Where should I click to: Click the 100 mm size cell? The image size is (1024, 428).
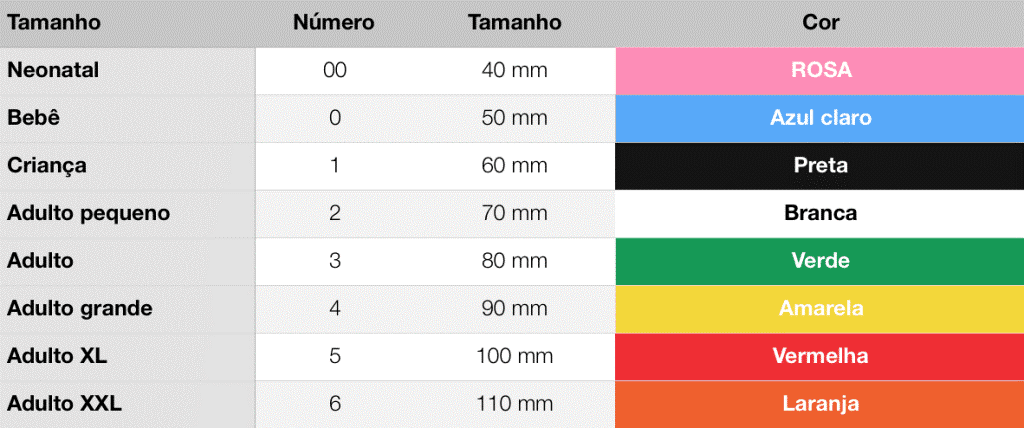coord(515,357)
